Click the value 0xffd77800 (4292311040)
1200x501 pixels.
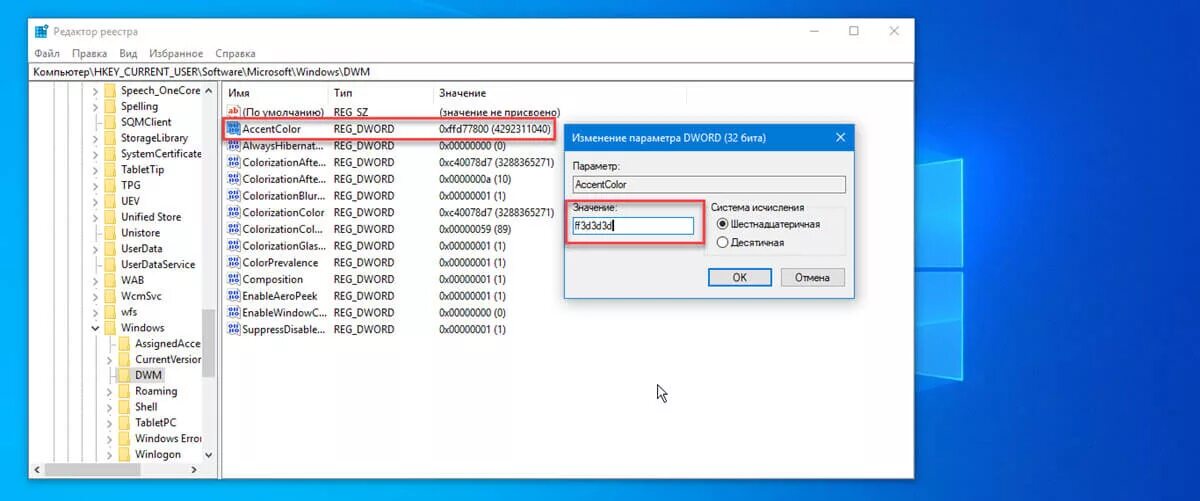tap(495, 130)
